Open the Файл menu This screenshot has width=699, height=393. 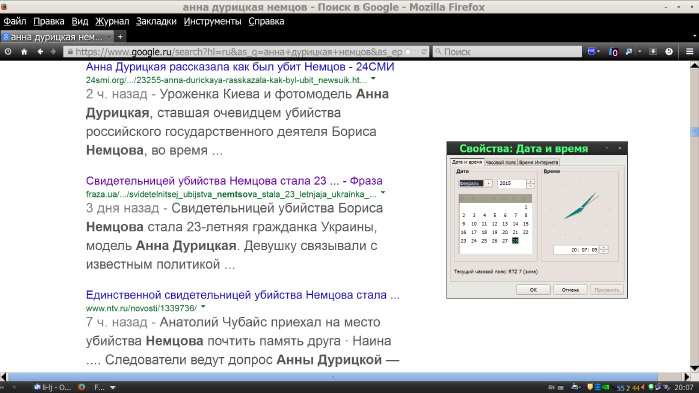tap(15, 21)
